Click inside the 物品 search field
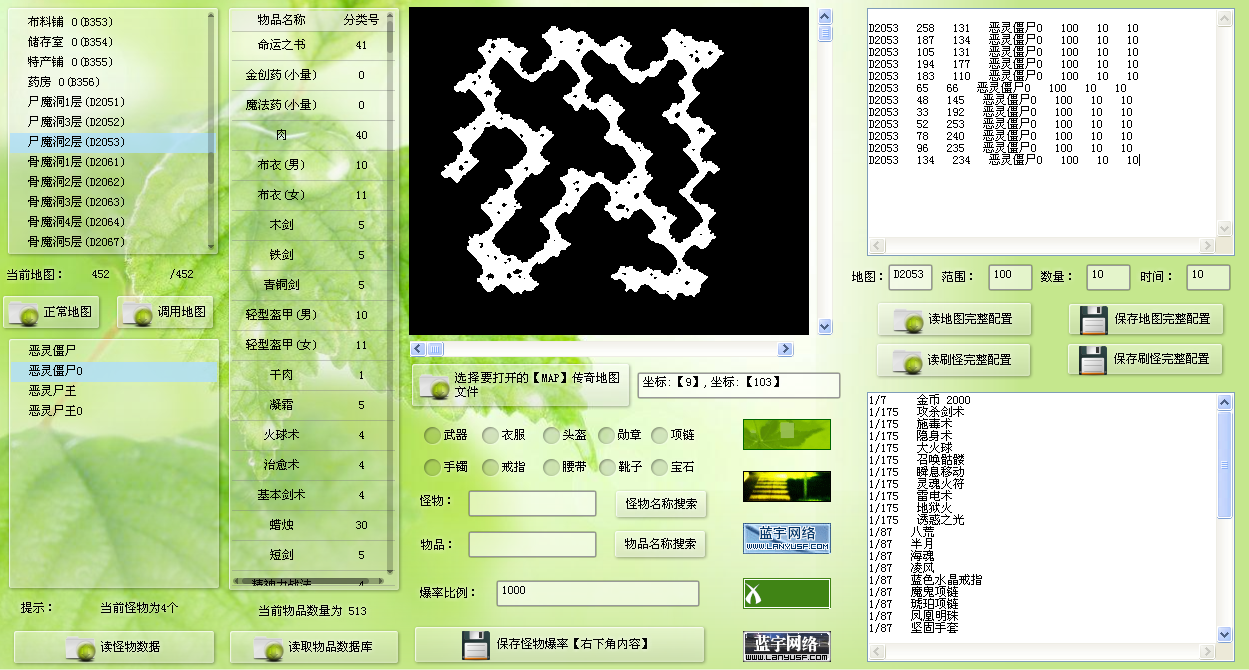The image size is (1249, 670). pyautogui.click(x=532, y=544)
